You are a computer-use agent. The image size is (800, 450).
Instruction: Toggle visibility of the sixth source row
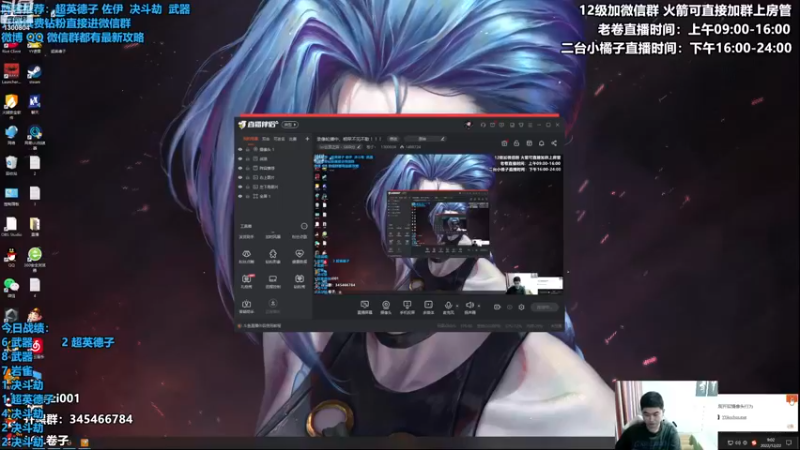pos(240,196)
